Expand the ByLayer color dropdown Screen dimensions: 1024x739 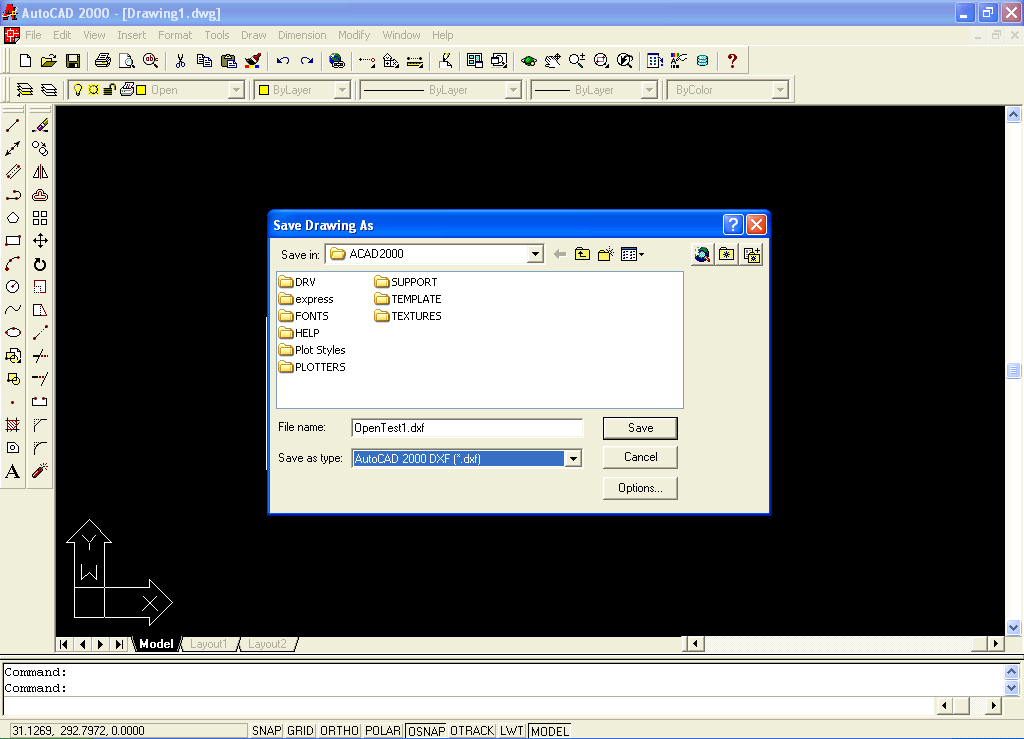pyautogui.click(x=342, y=90)
